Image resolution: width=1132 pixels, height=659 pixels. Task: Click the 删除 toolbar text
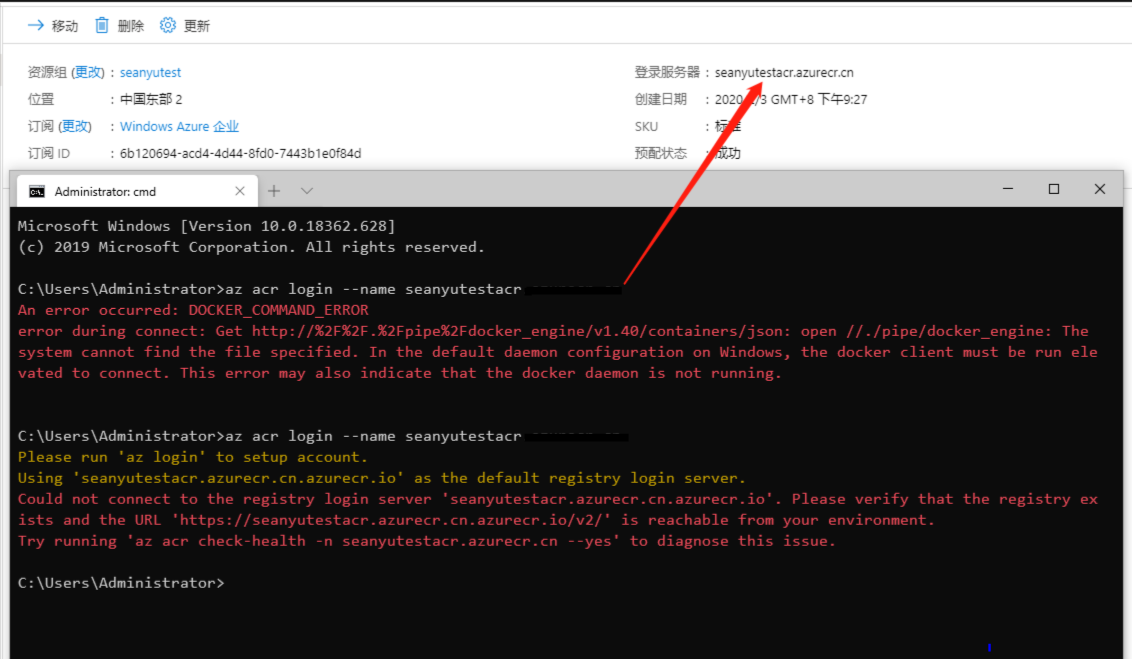[x=131, y=26]
